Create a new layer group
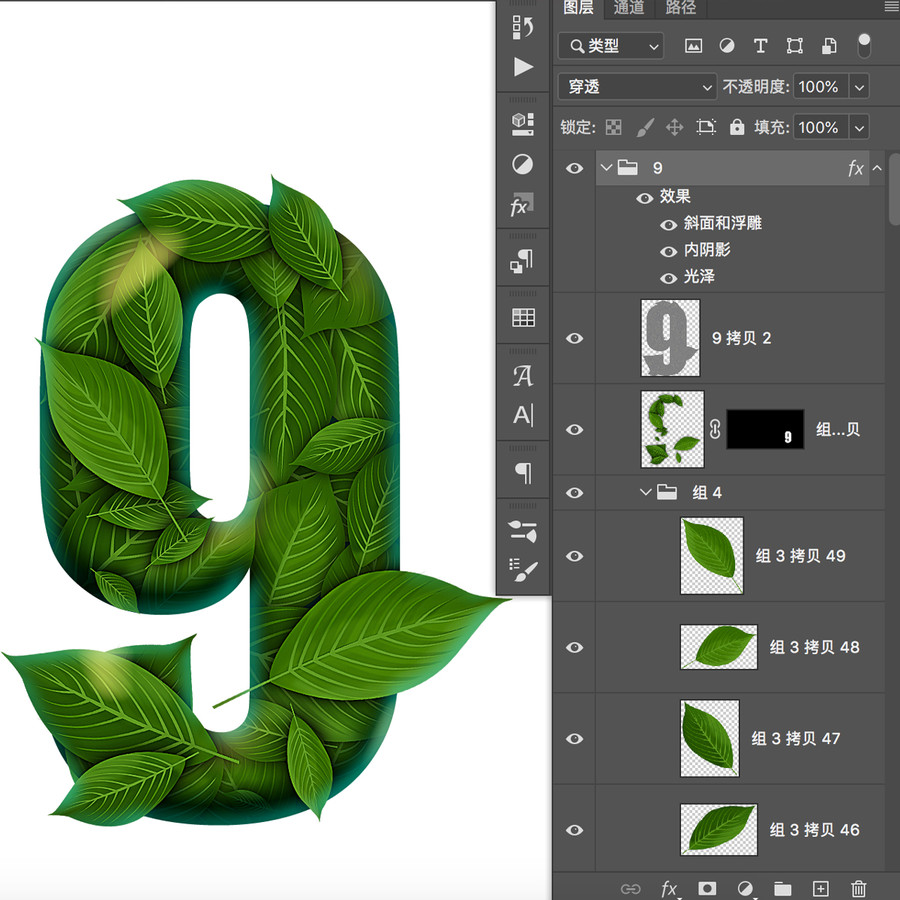Viewport: 900px width, 900px height. coord(782,889)
